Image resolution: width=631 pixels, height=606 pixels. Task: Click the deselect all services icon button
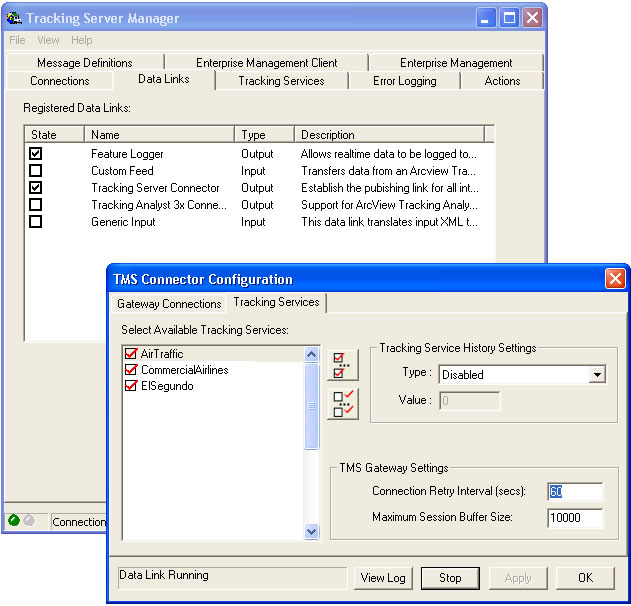(342, 404)
